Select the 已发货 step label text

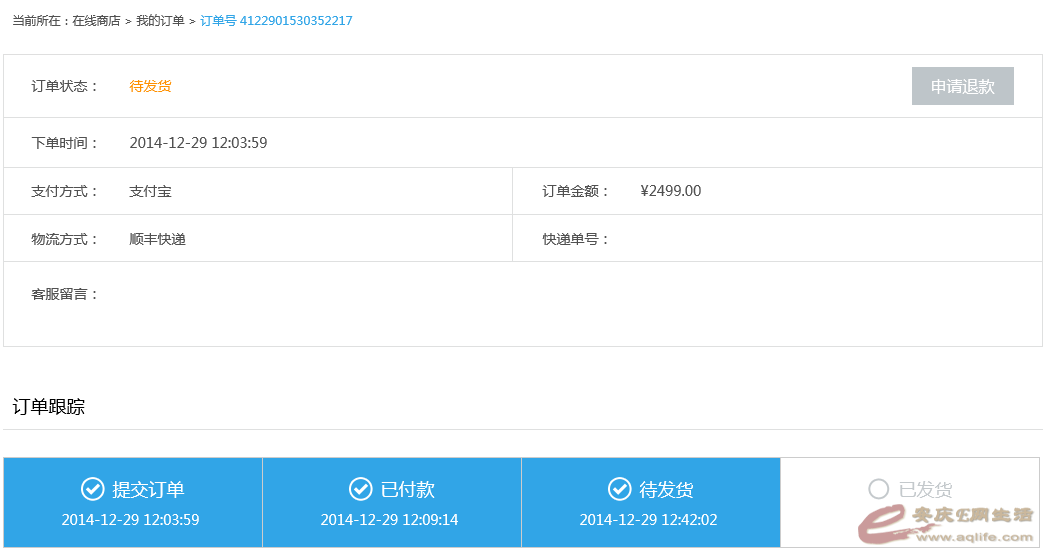coord(925,490)
